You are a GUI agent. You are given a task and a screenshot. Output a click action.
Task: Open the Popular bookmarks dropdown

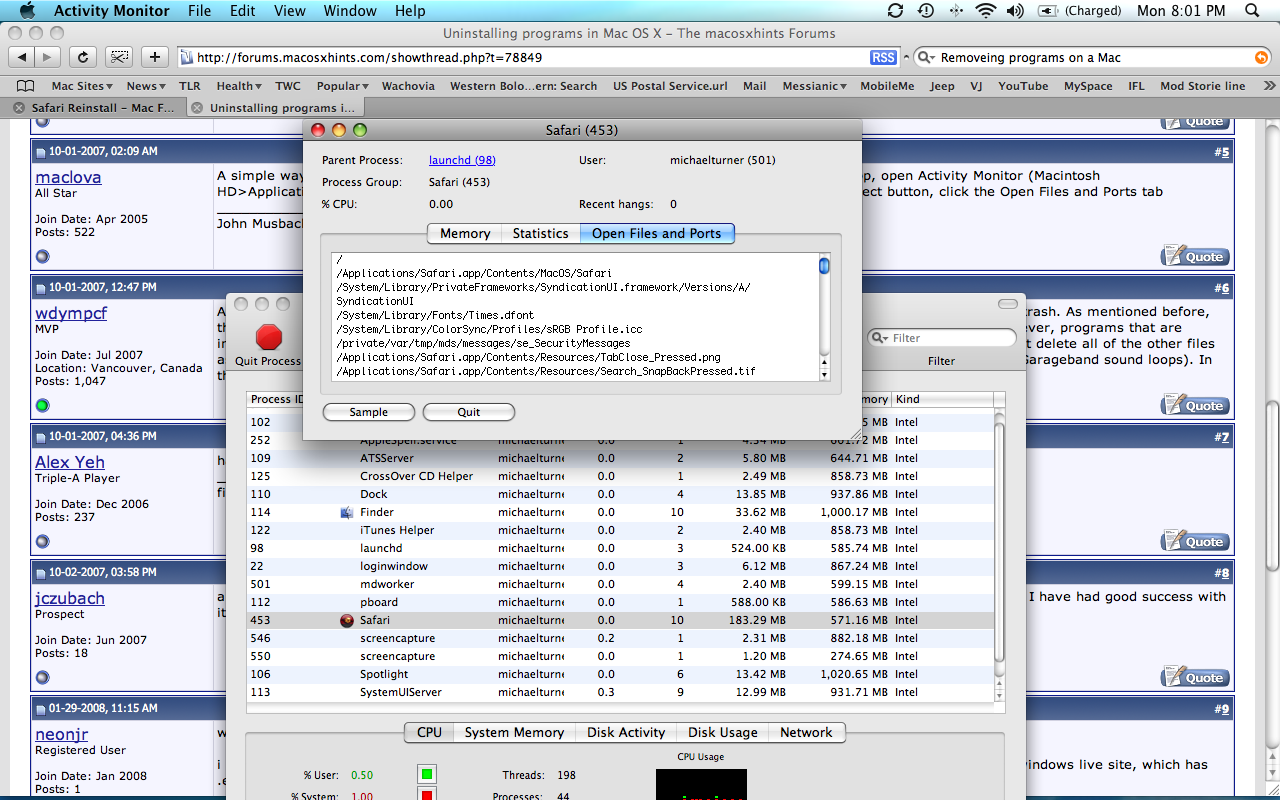pyautogui.click(x=343, y=86)
